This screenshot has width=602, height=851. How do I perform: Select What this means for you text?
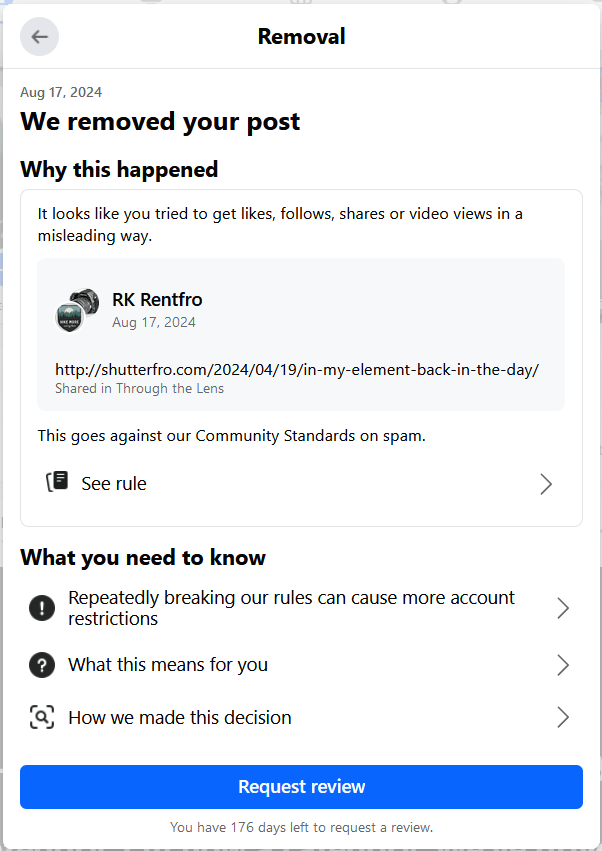pos(168,665)
